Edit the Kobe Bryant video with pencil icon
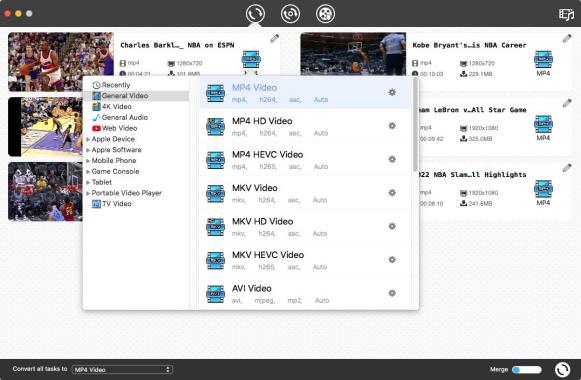 click(567, 39)
